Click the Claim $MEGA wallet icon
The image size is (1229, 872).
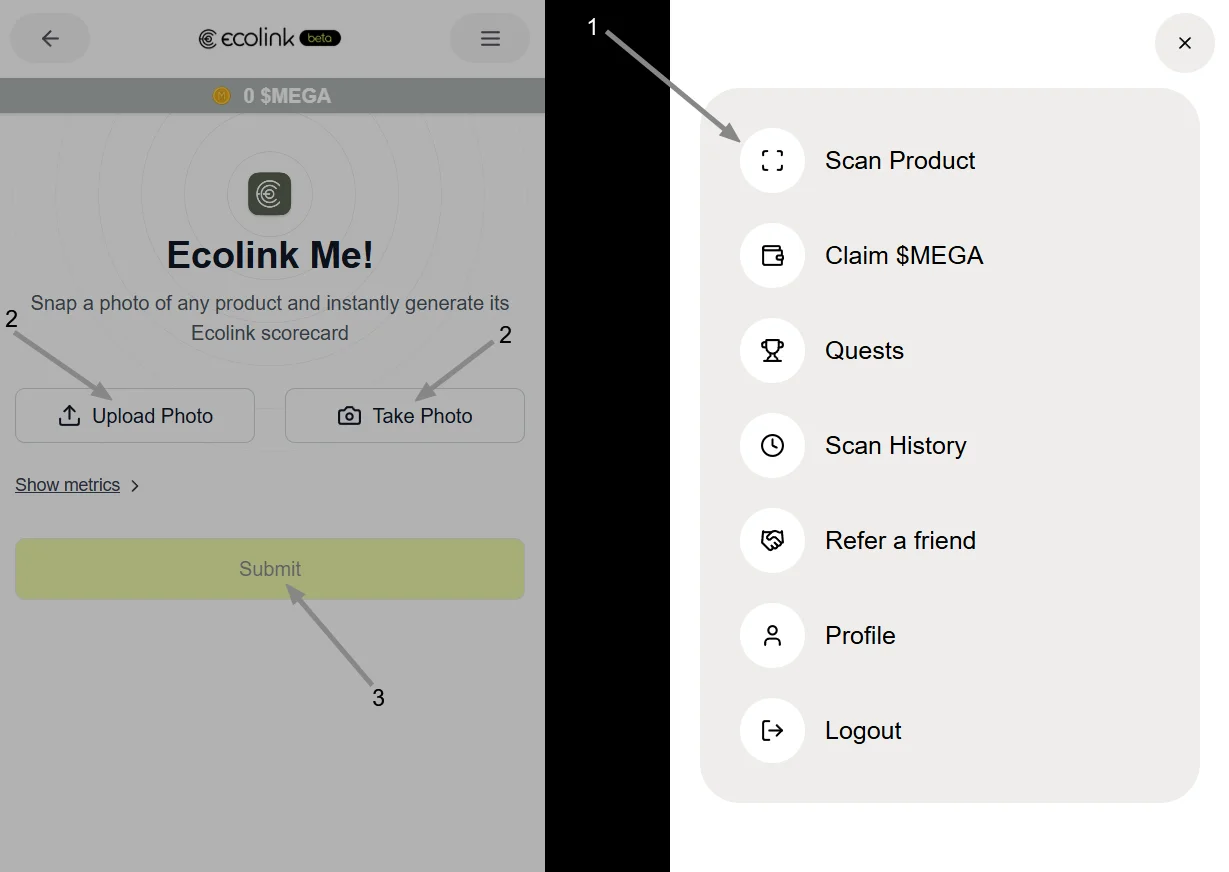tap(772, 255)
